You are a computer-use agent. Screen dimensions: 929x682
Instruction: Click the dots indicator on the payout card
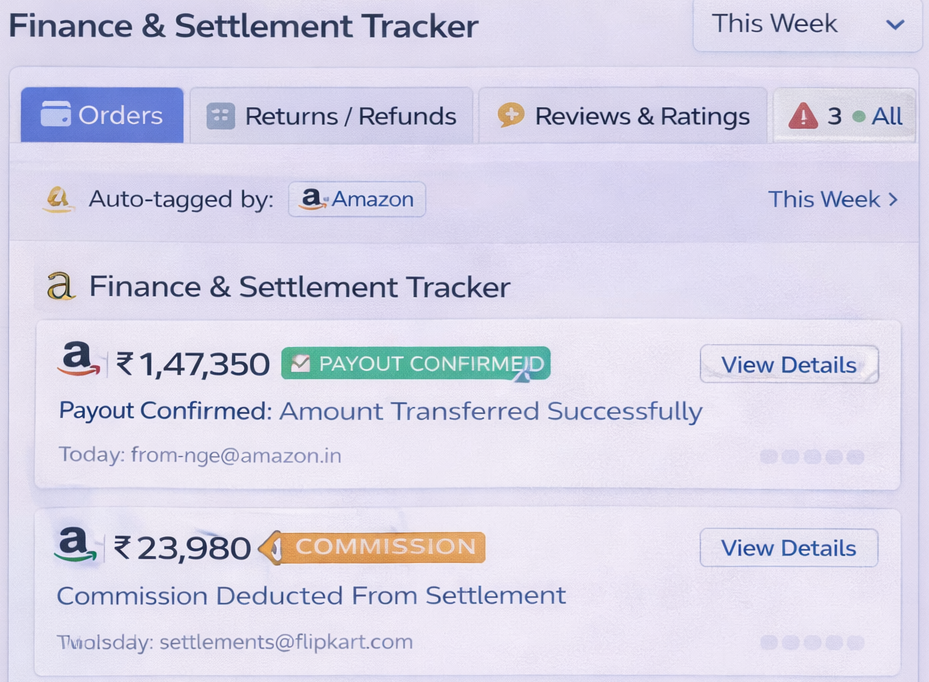click(x=812, y=456)
